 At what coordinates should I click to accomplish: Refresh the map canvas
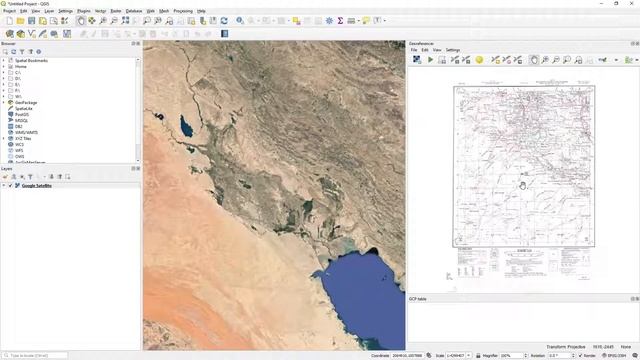tap(224, 20)
